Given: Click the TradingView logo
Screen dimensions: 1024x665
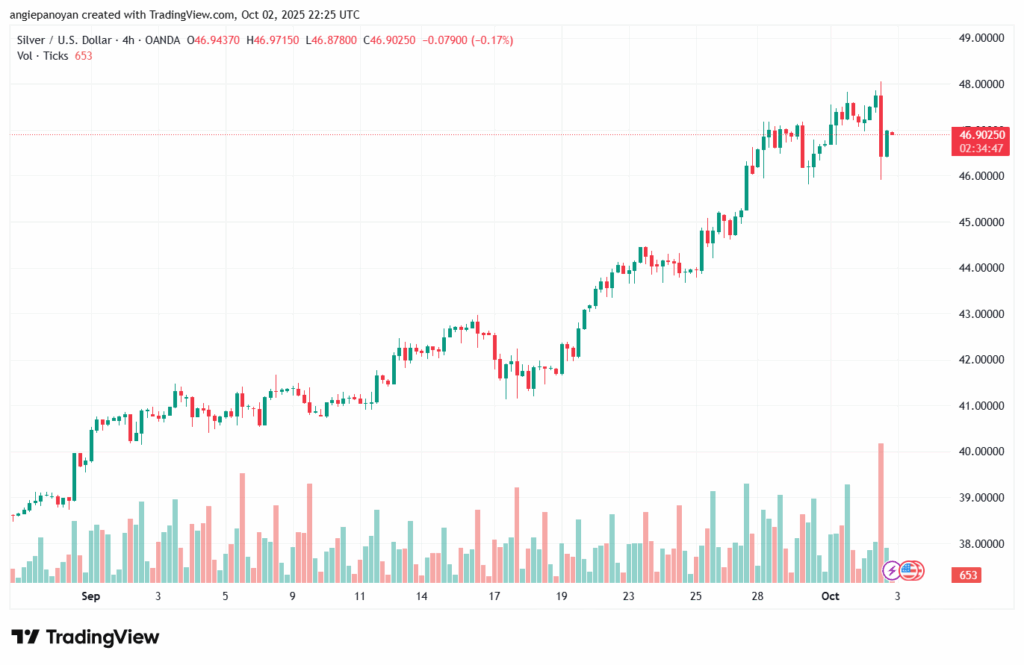Looking at the screenshot, I should (x=85, y=637).
